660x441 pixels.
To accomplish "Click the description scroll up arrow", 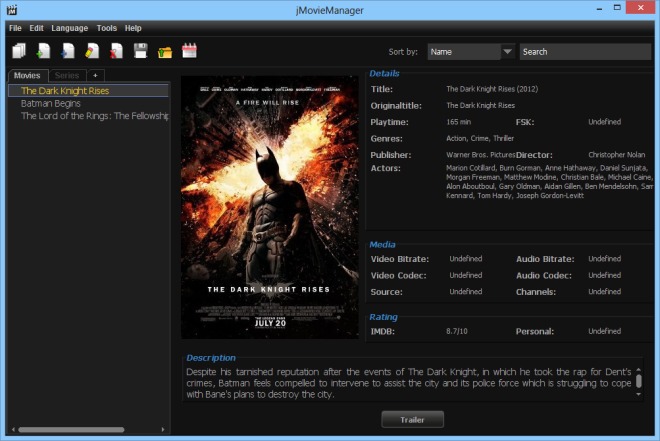I will click(x=639, y=369).
